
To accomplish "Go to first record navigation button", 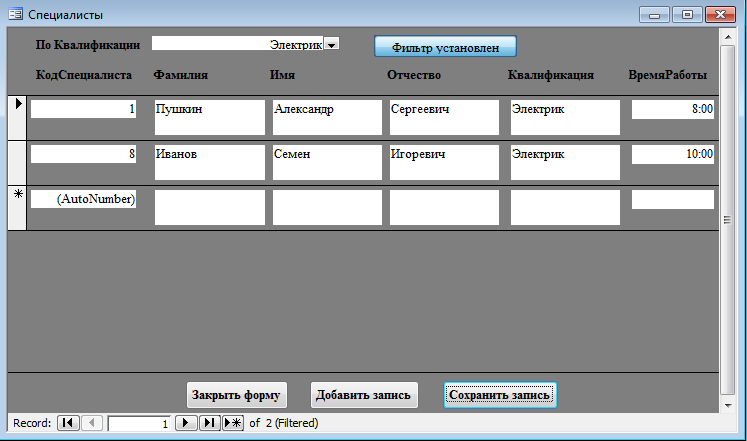I will coord(68,423).
